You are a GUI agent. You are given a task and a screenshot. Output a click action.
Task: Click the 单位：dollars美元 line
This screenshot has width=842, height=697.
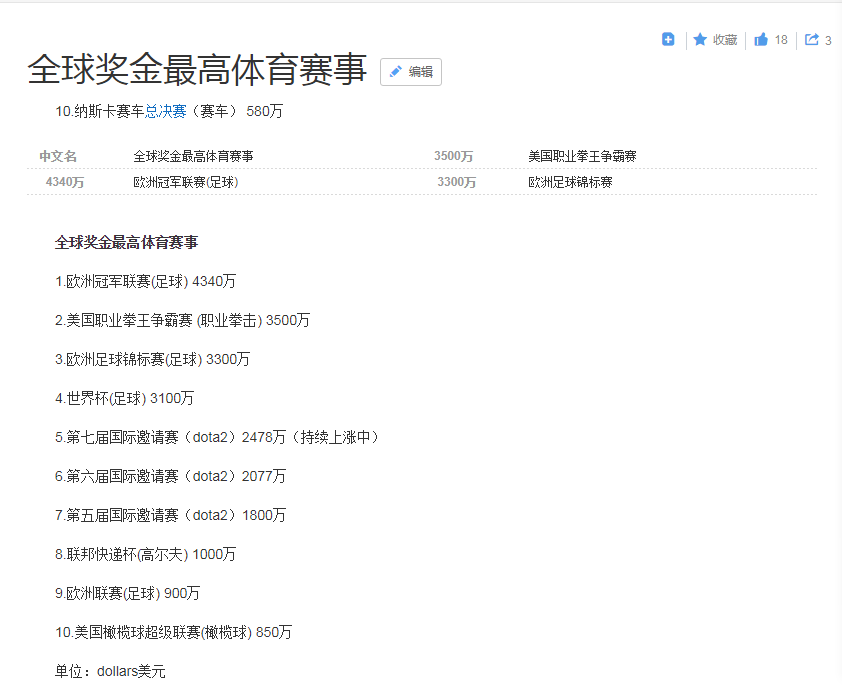point(110,671)
